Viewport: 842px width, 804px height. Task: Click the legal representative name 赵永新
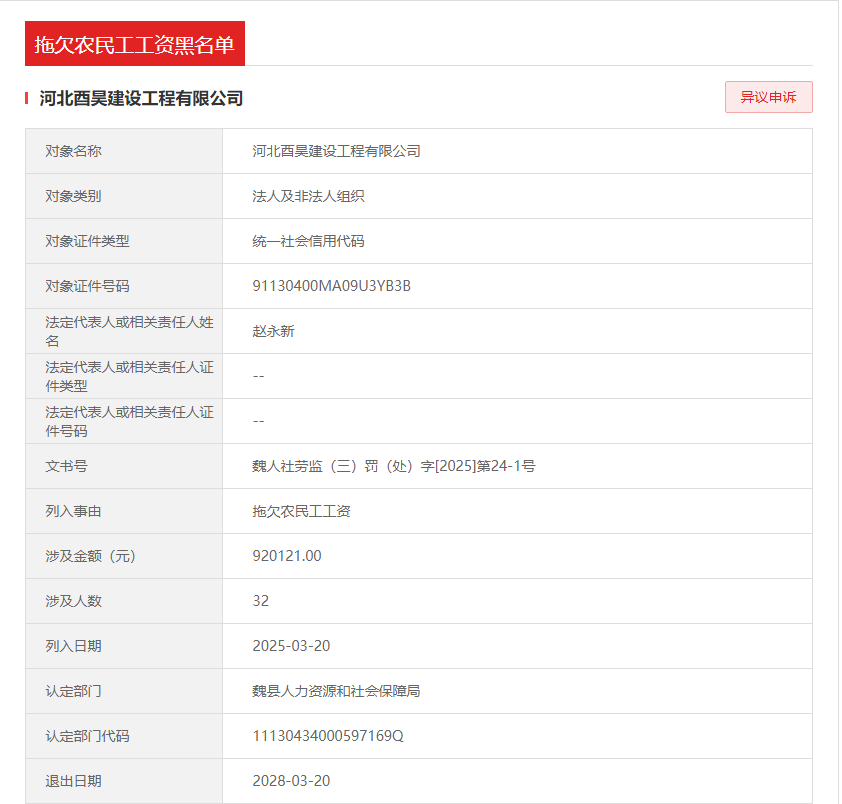pos(273,331)
